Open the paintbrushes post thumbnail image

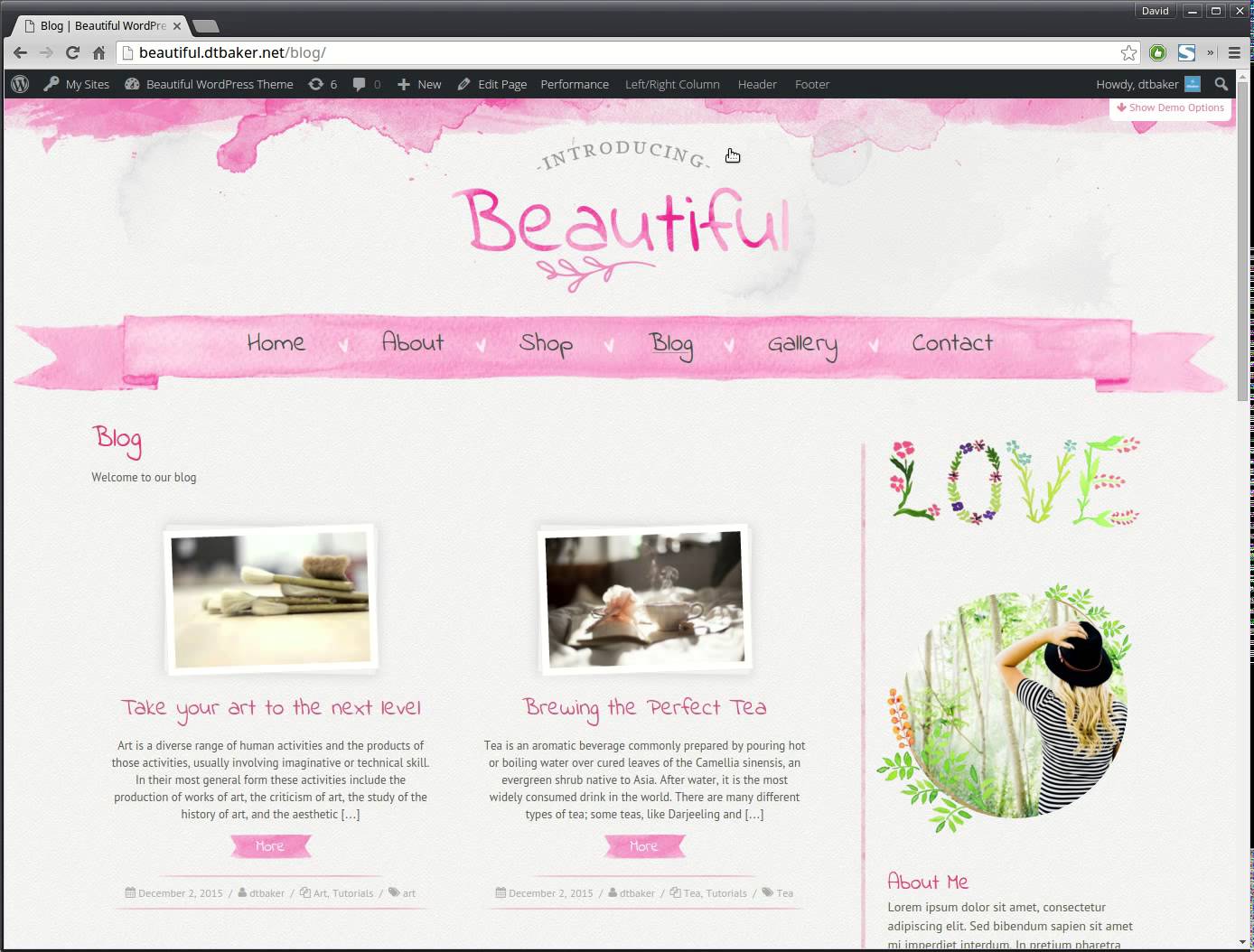(x=269, y=597)
